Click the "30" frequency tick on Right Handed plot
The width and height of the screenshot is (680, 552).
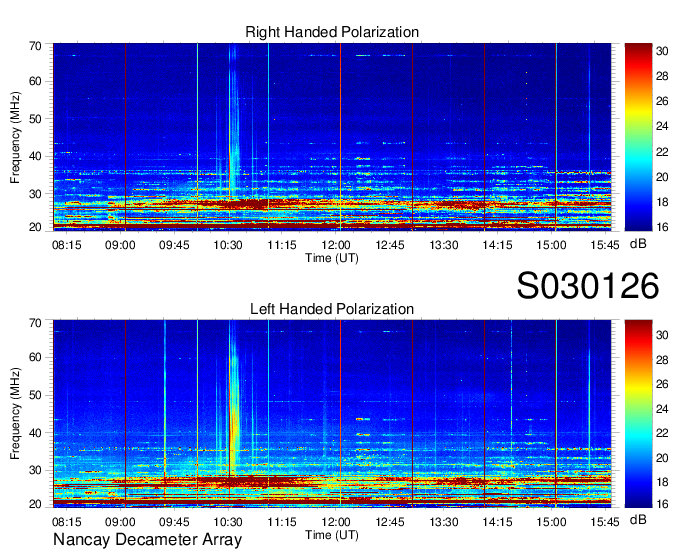35,194
